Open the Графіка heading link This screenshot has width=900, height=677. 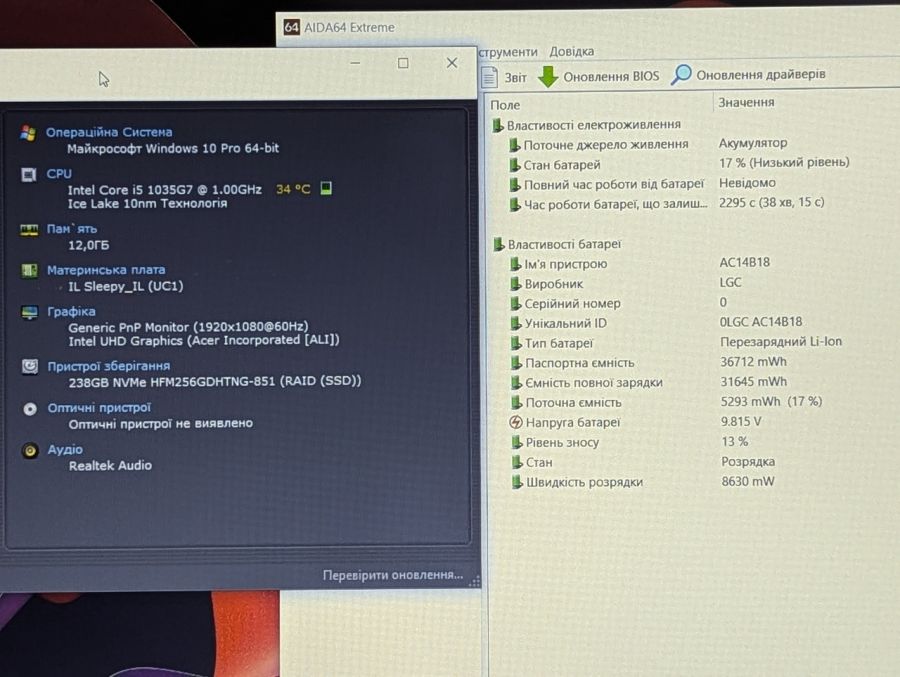tap(71, 311)
